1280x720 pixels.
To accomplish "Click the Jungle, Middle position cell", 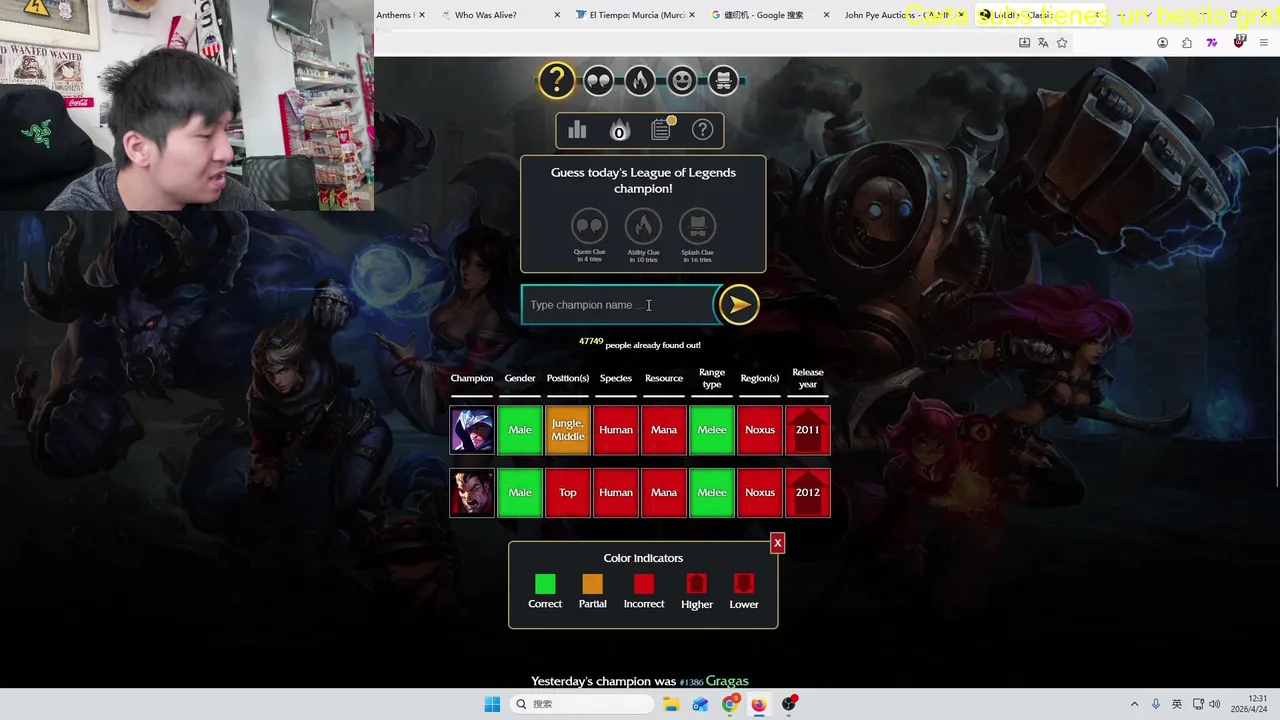I will pos(568,430).
